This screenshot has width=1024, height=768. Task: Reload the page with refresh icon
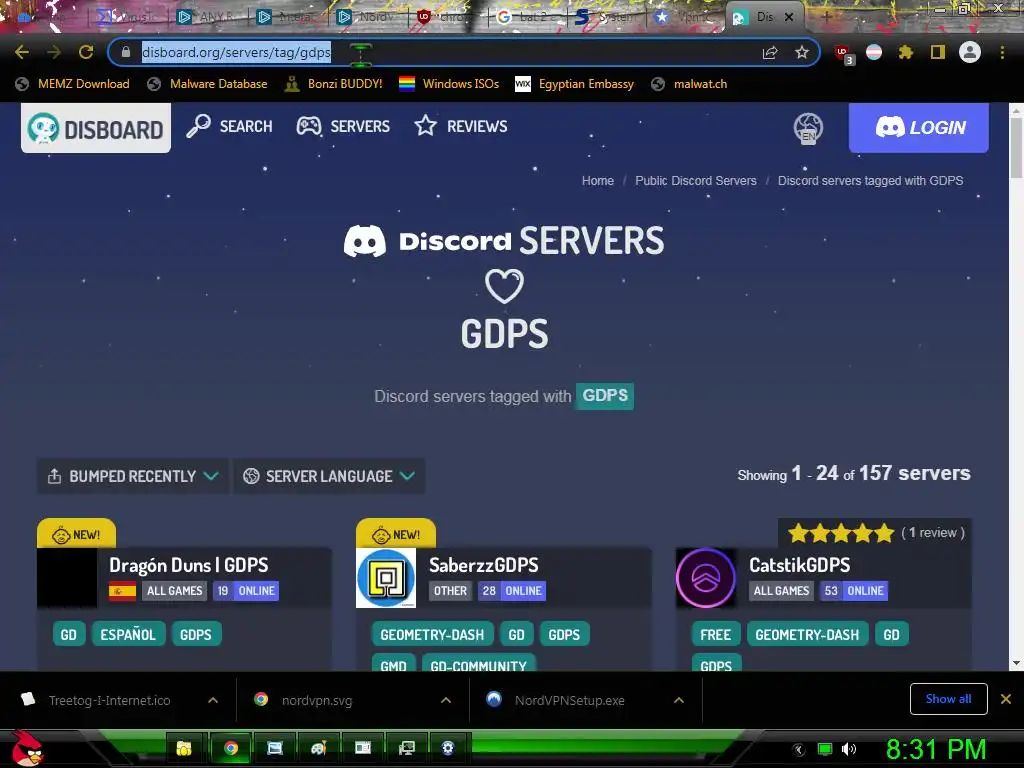[x=86, y=52]
